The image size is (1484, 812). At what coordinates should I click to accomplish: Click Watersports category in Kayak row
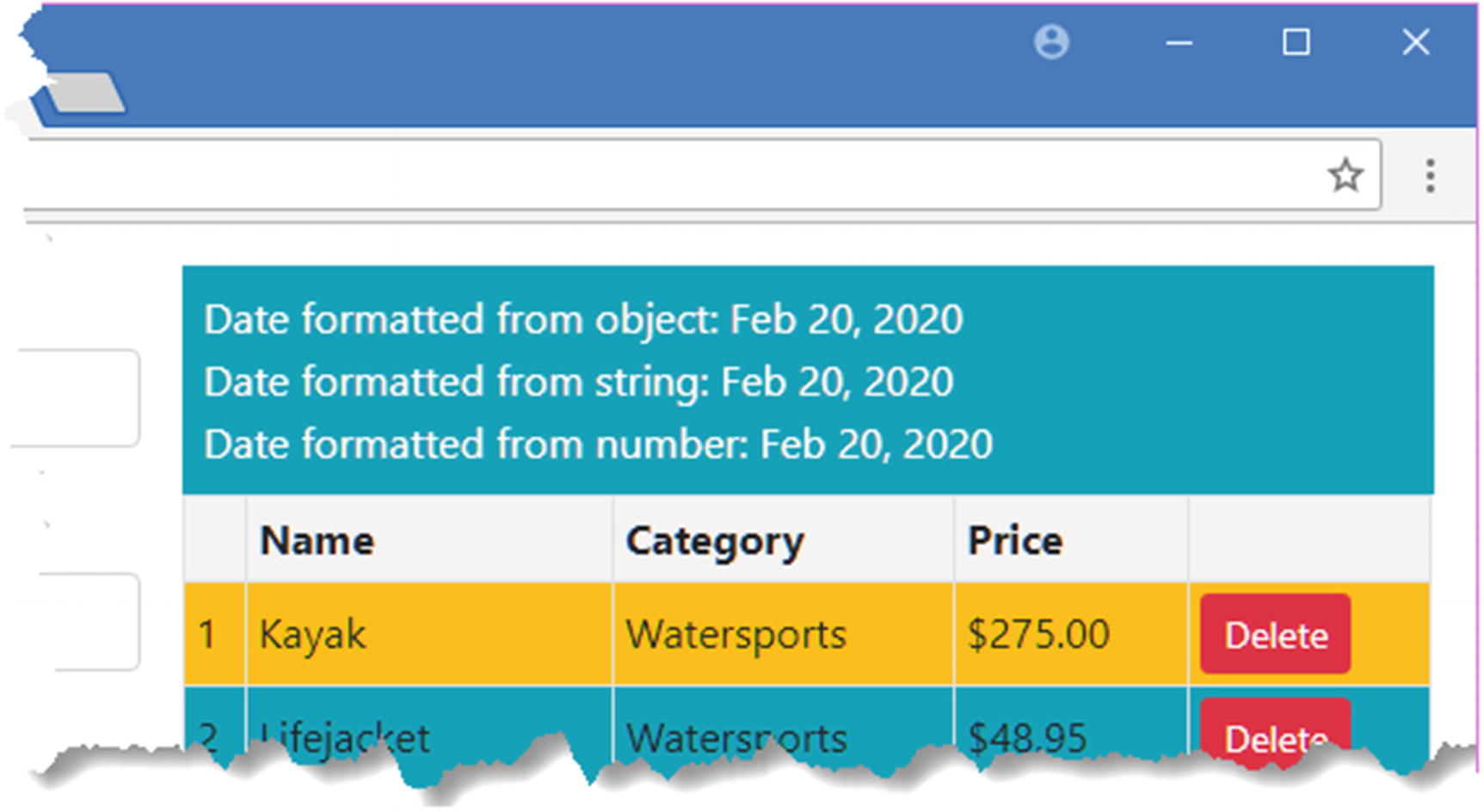pos(736,635)
